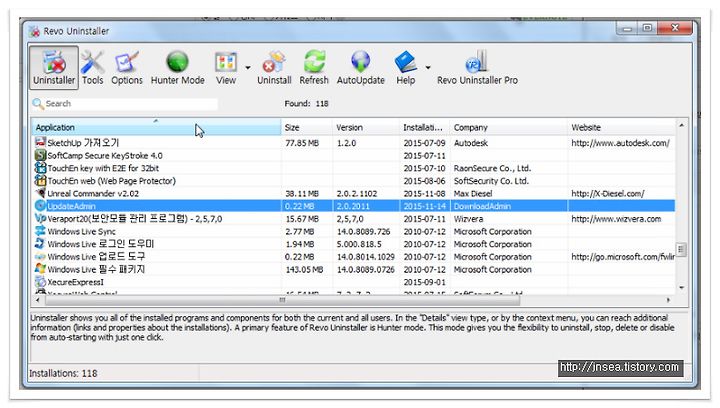Screen dimensions: 720x408
Task: Click the horizontal scrollbar left arrow
Action: [x=37, y=300]
